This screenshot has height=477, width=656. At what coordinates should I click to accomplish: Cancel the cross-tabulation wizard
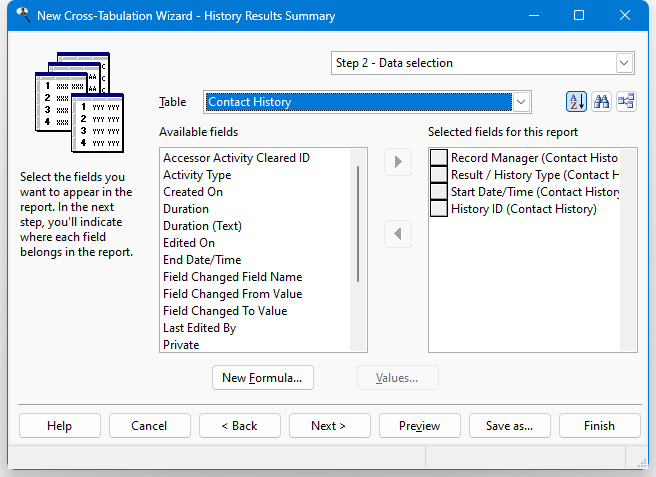pyautogui.click(x=150, y=426)
